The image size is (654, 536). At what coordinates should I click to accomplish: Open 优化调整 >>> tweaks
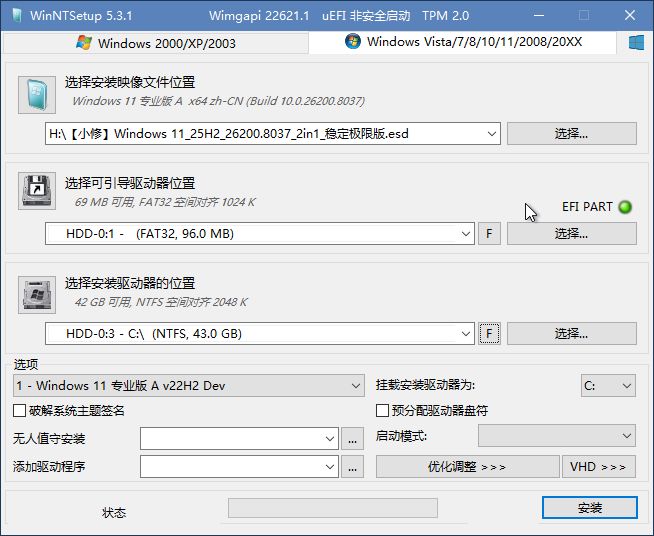[x=468, y=466]
